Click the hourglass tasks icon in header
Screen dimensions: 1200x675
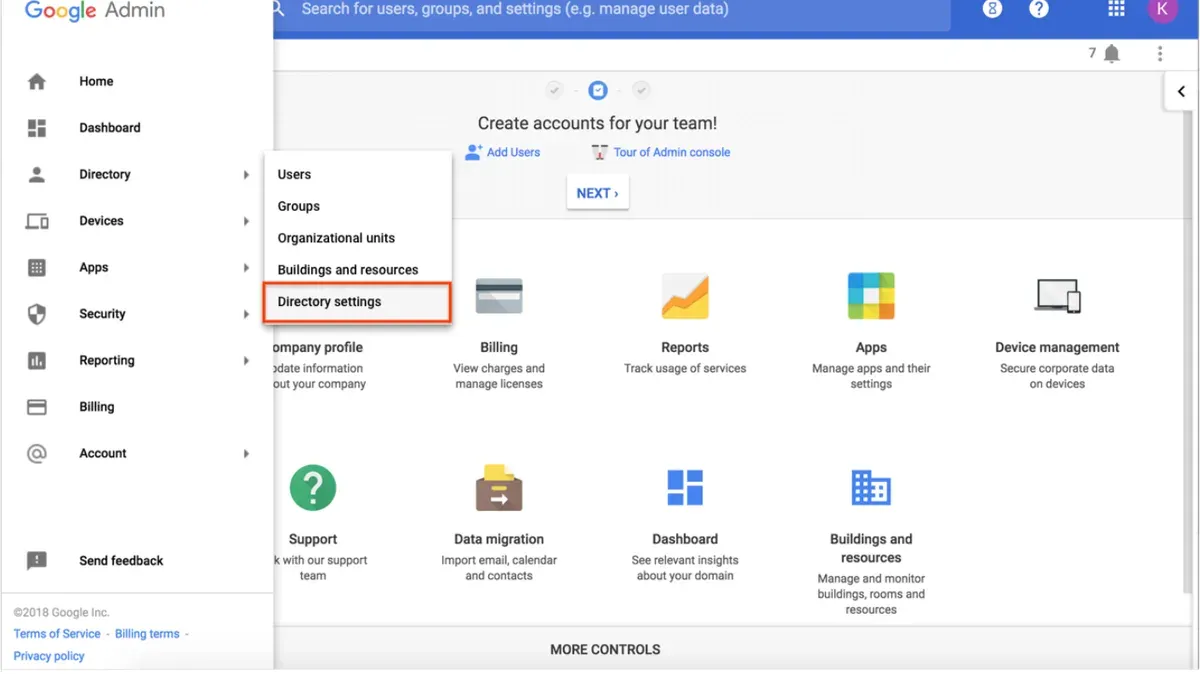tap(992, 9)
